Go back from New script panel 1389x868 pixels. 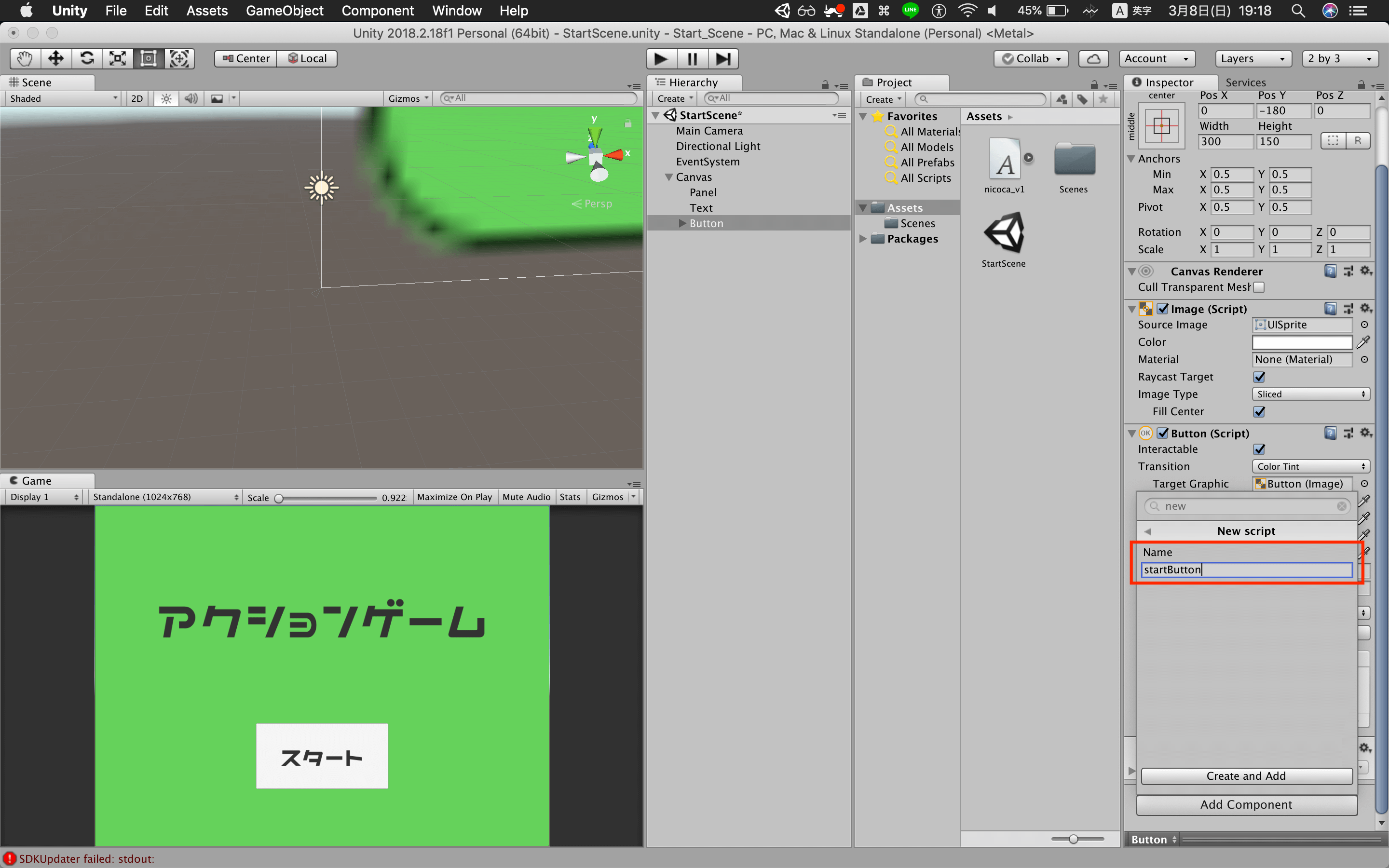[x=1147, y=531]
